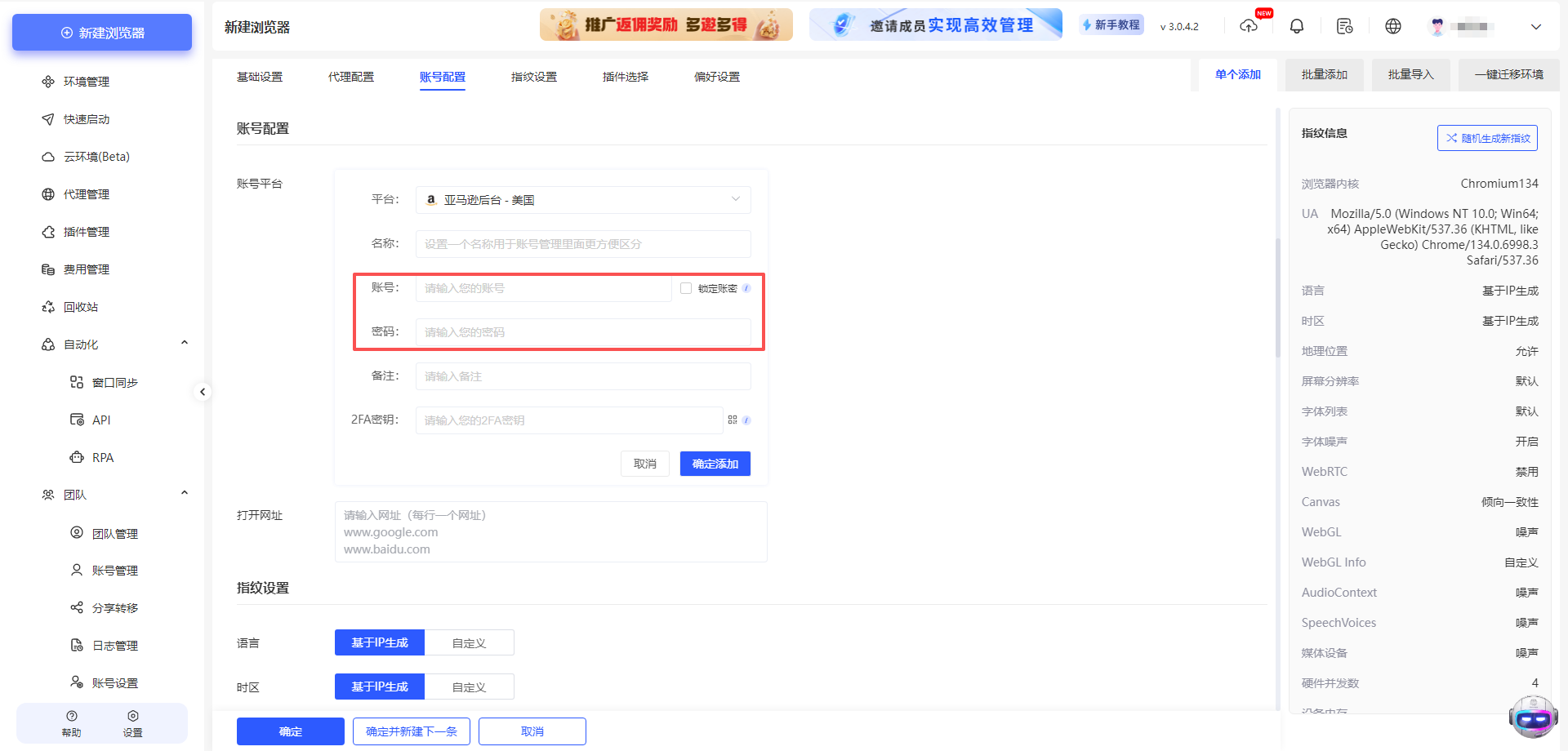Open 插件管理 plugin management
Image resolution: width=1568 pixels, height=751 pixels.
coord(85,231)
